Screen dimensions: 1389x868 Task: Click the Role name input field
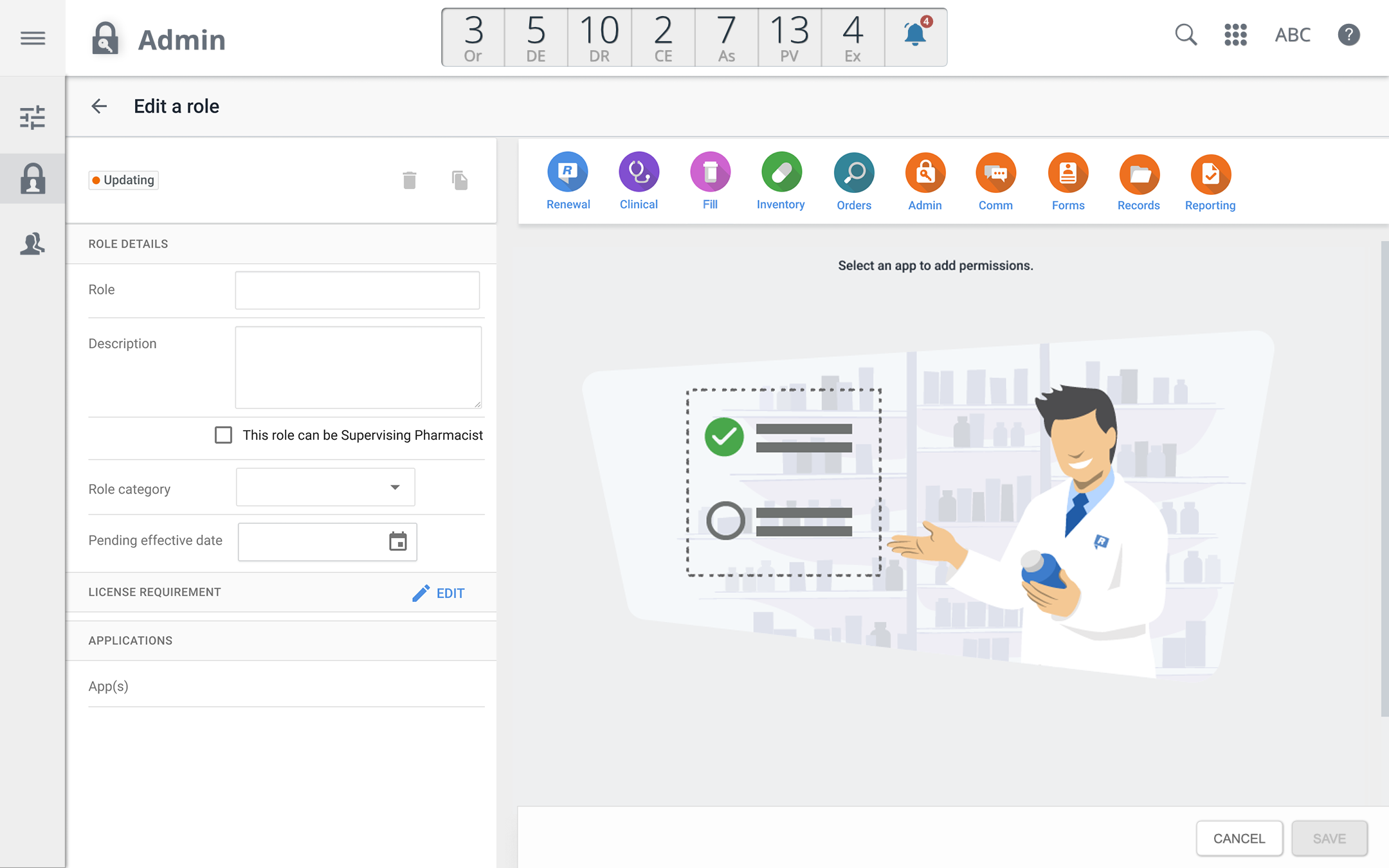pos(357,290)
